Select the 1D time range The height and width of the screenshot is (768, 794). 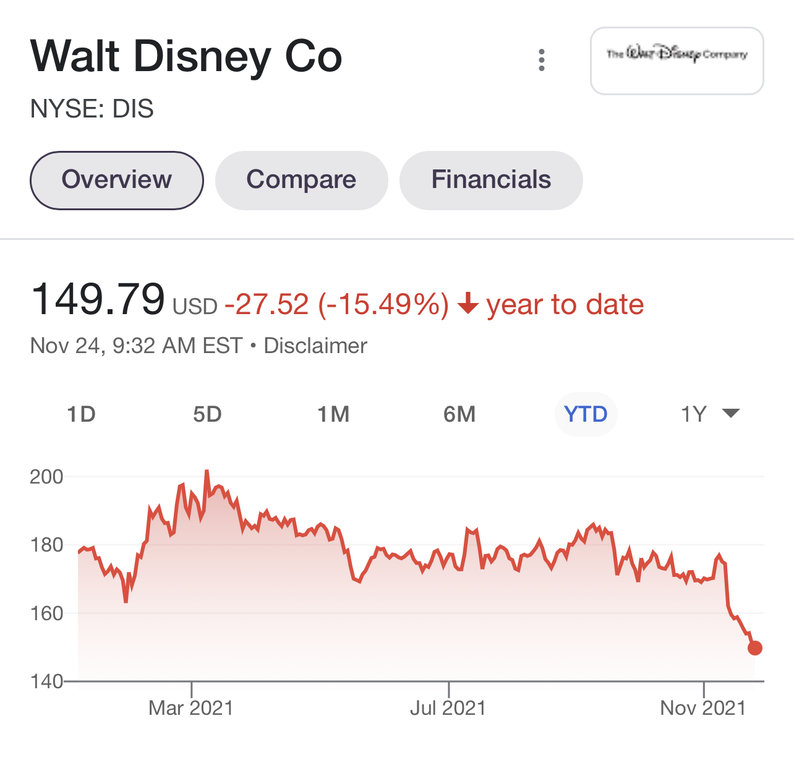[x=81, y=414]
